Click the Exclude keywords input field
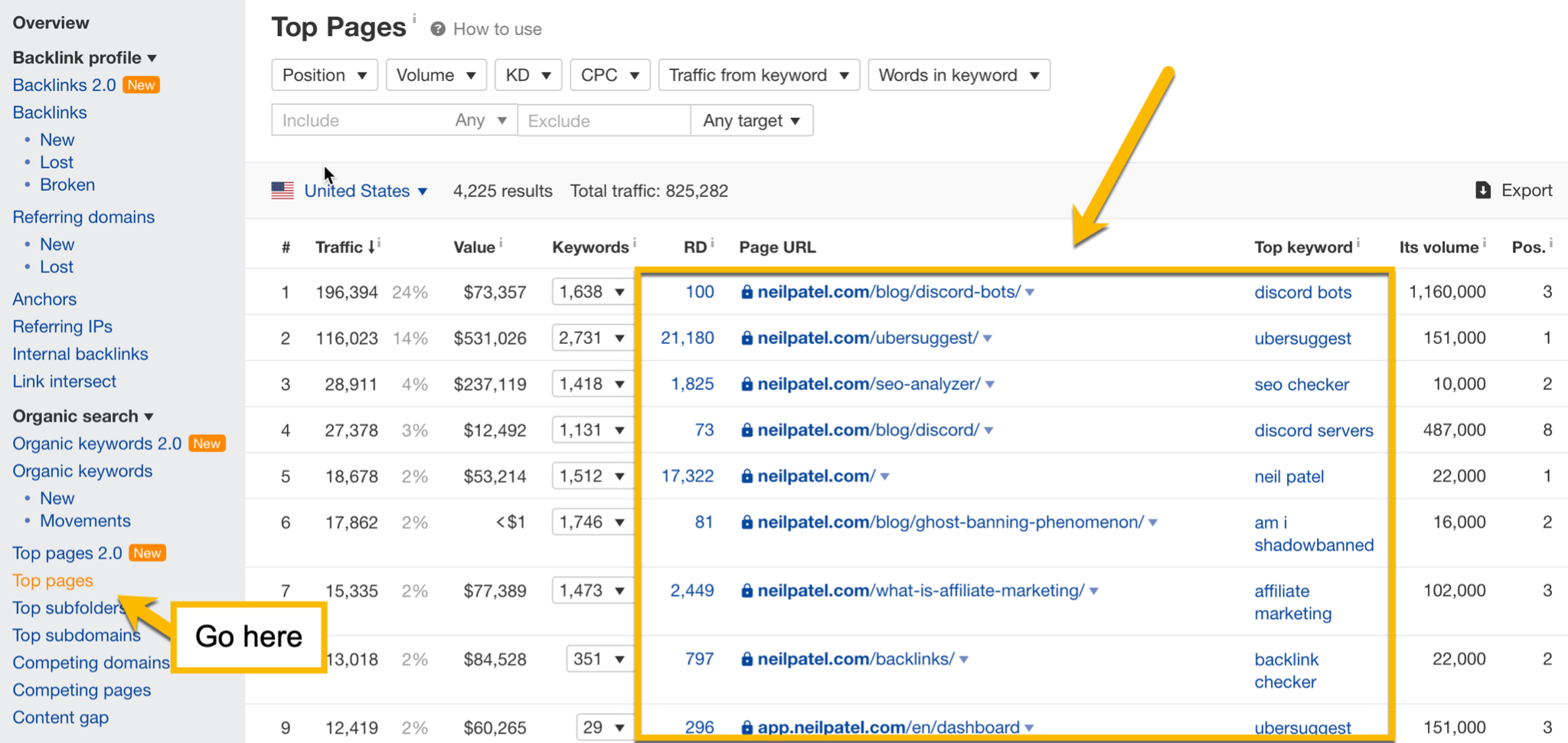The width and height of the screenshot is (1568, 743). pos(604,120)
